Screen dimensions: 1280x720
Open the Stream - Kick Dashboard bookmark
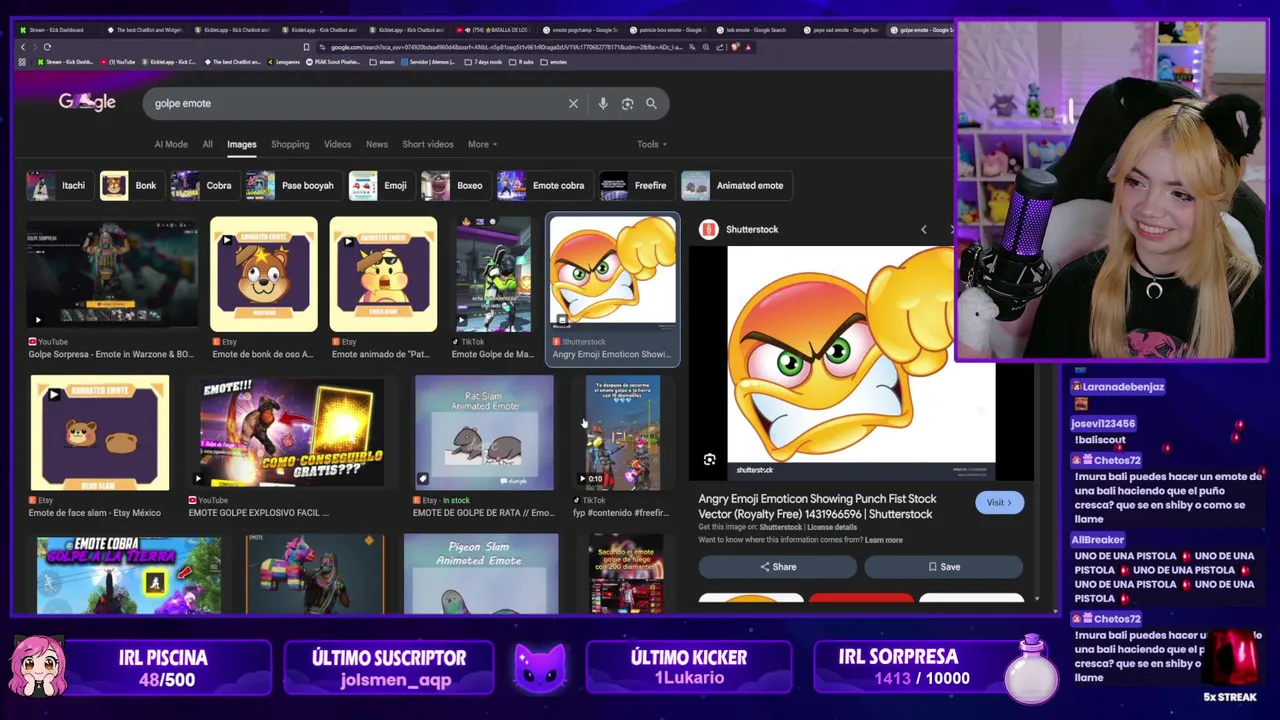click(x=65, y=62)
